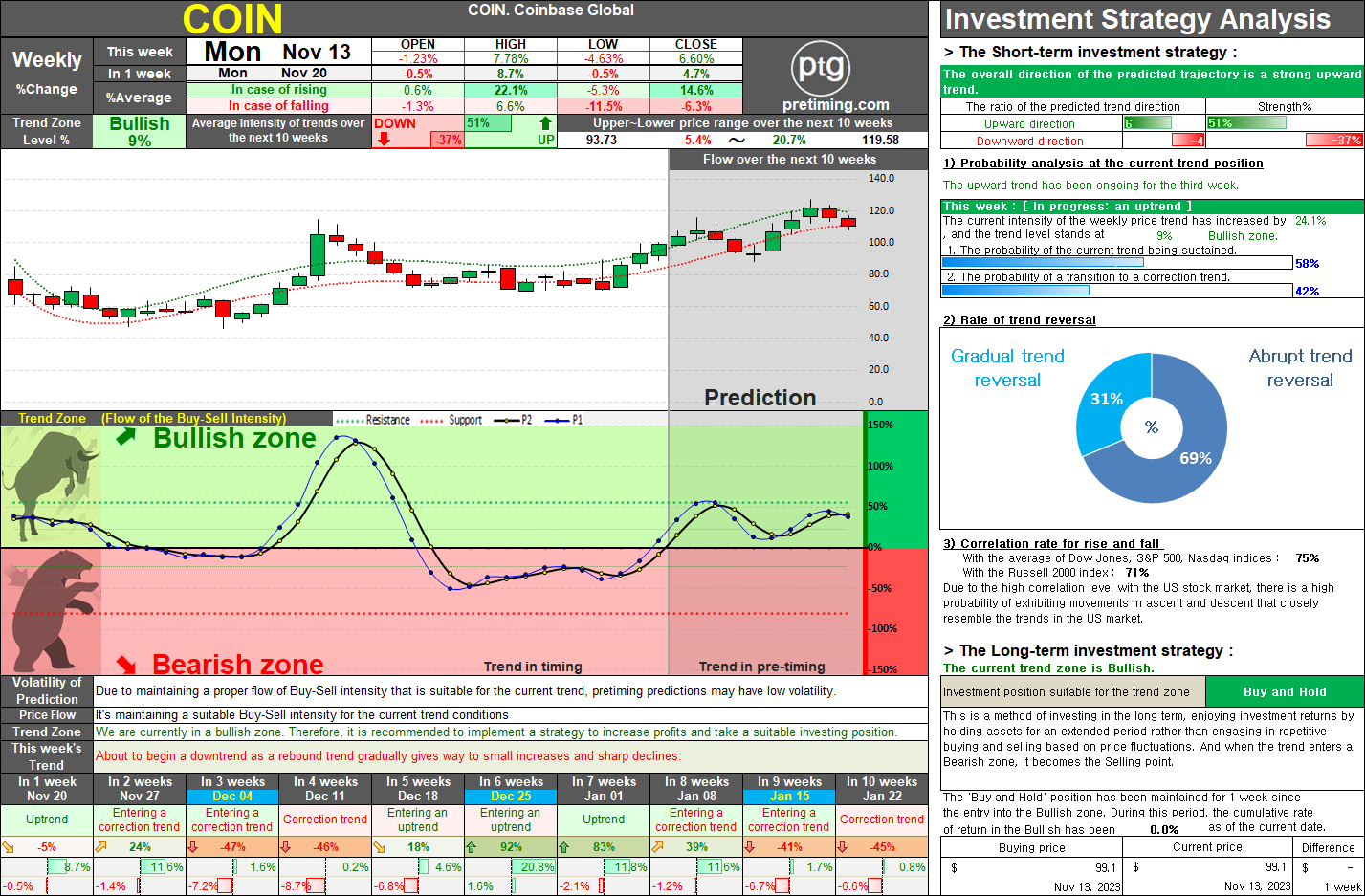The width and height of the screenshot is (1365, 896).
Task: Click the red arrow icon beside -46%
Action: coord(286,846)
